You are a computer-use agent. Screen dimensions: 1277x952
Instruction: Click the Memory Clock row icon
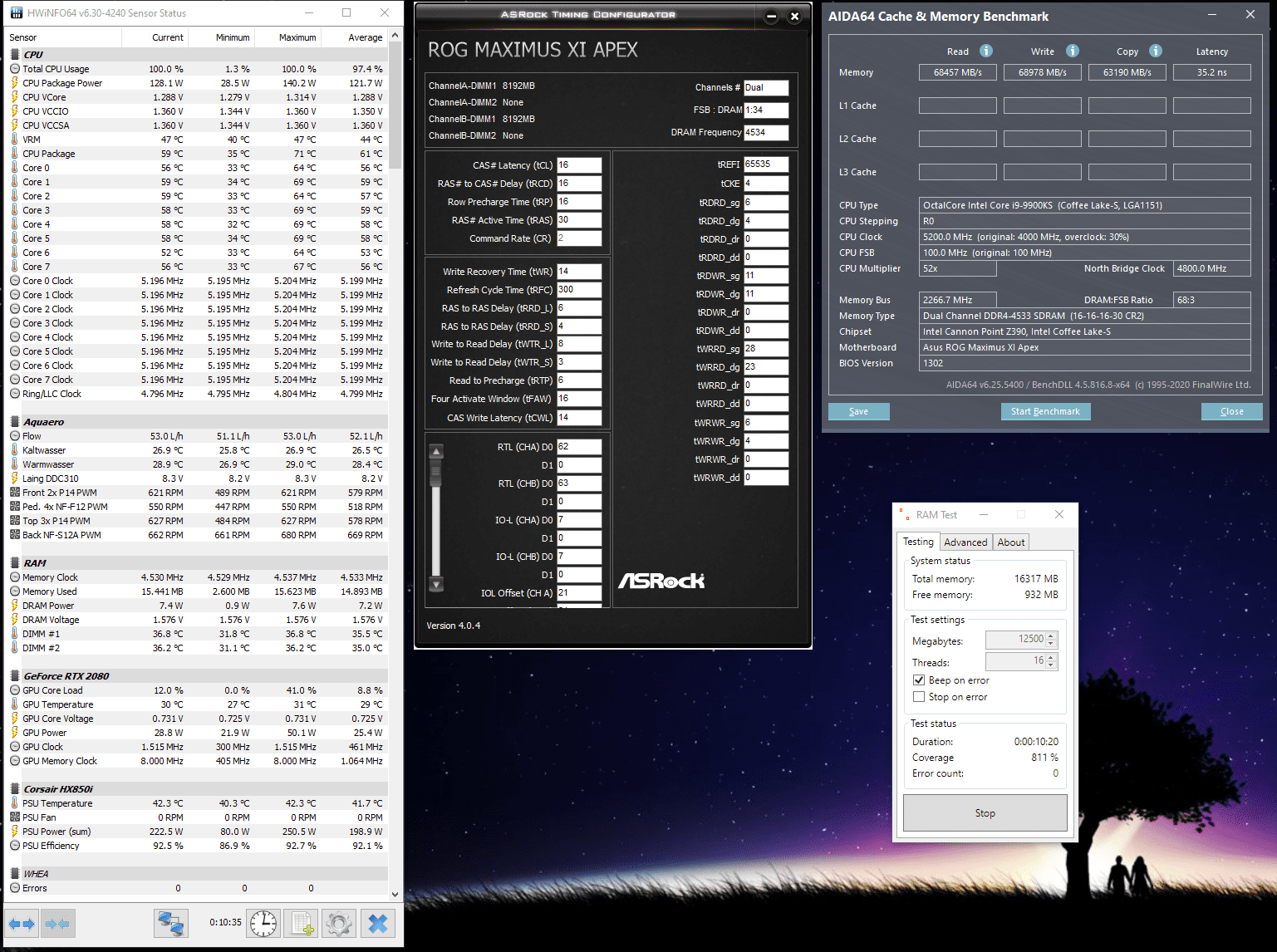[x=15, y=577]
